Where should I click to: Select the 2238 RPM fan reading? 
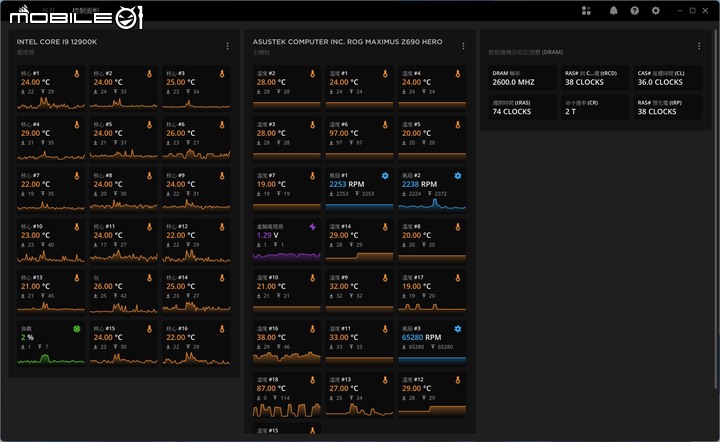[x=419, y=184]
